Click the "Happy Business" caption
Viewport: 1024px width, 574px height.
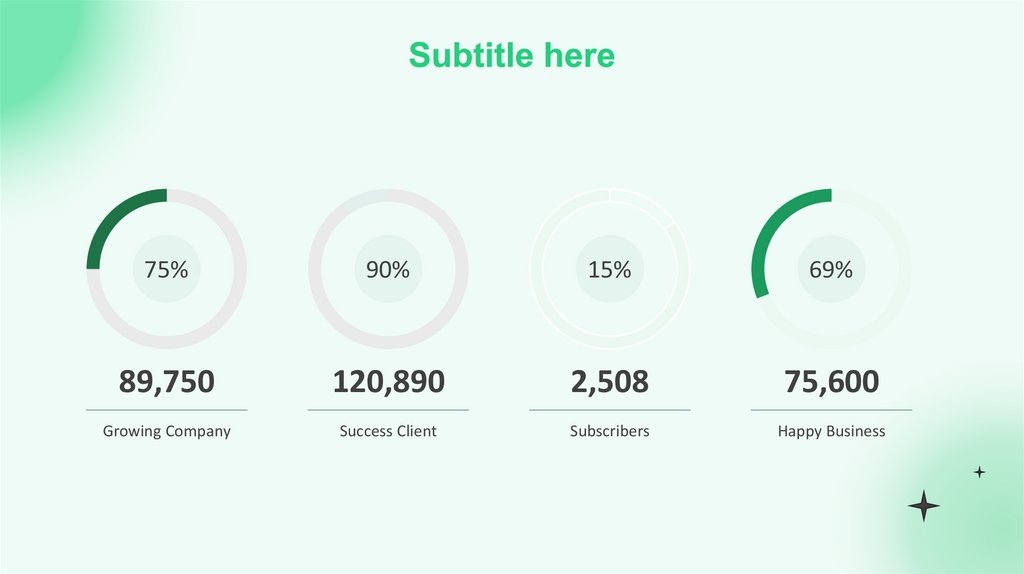click(831, 431)
